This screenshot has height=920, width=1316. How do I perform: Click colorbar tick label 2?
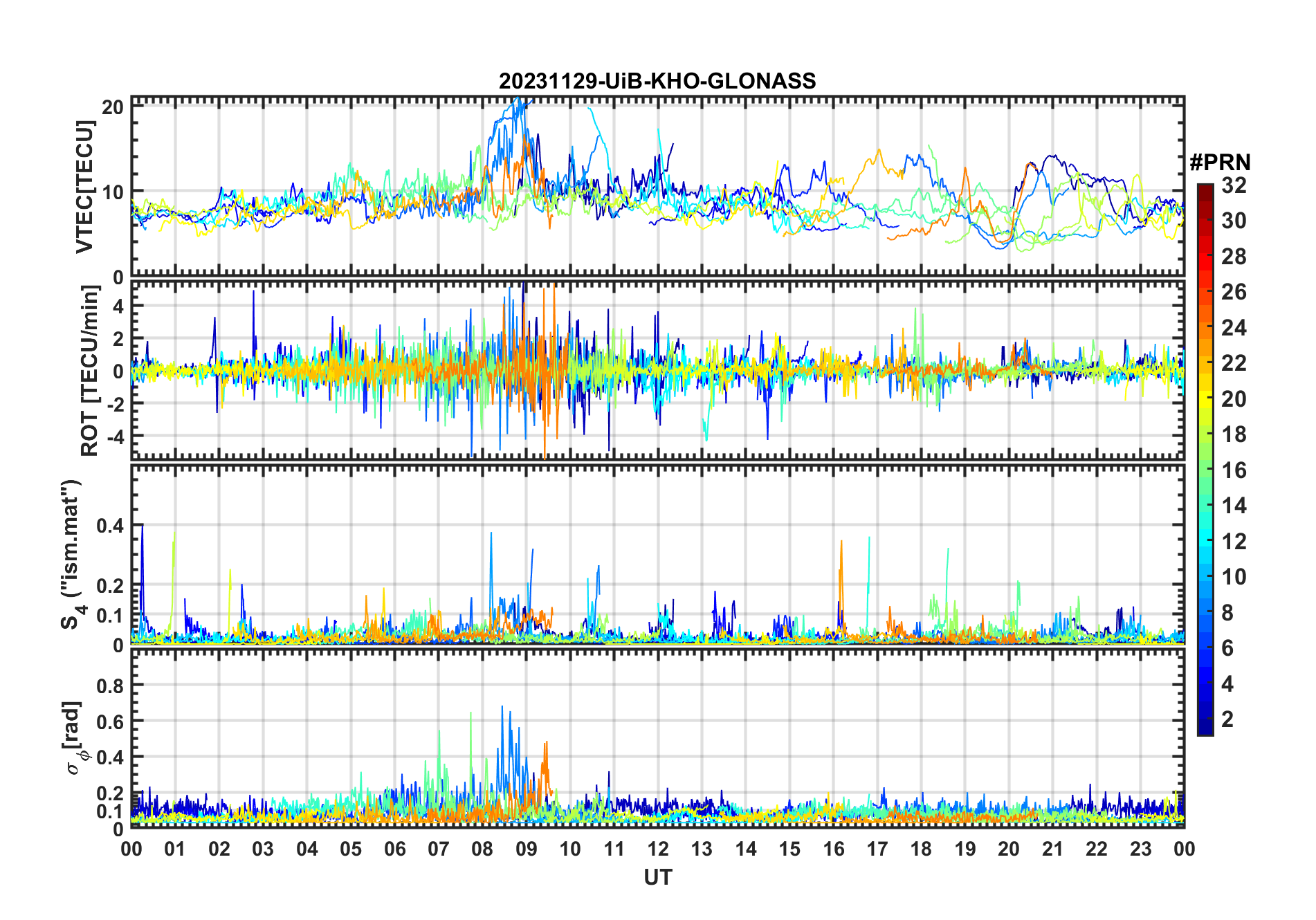[x=1227, y=719]
